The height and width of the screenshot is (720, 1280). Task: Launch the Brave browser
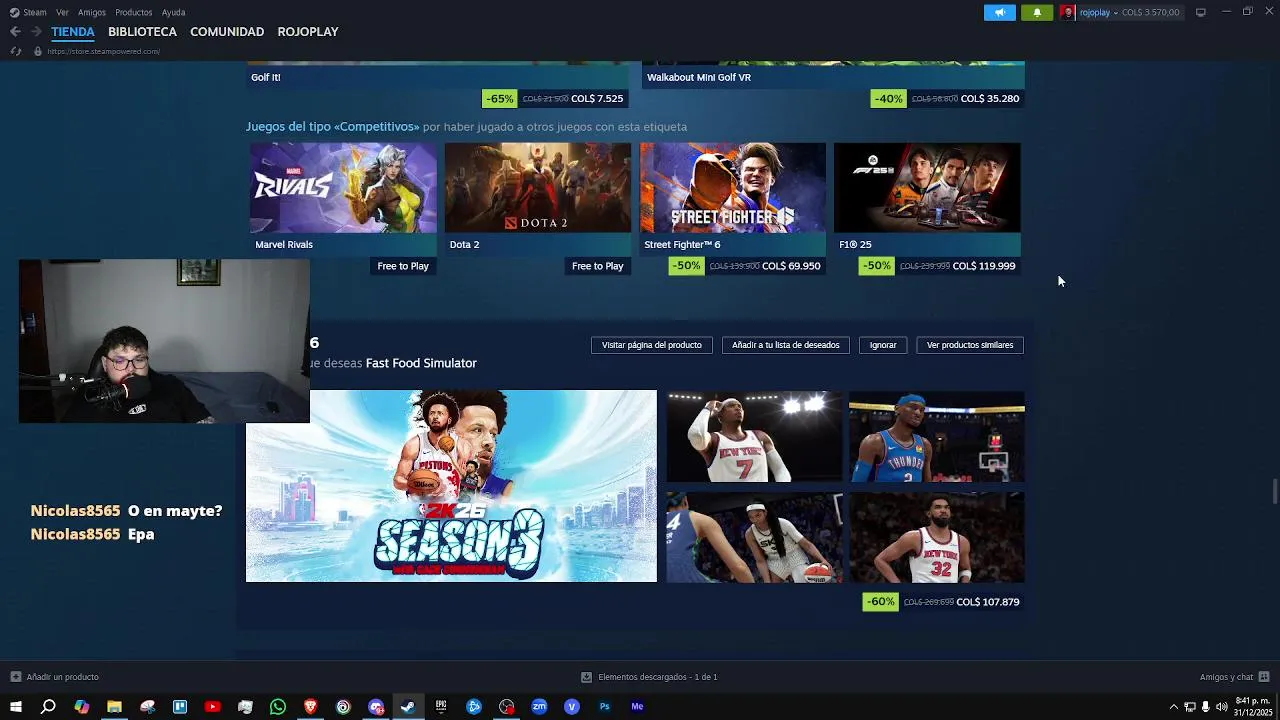pyautogui.click(x=310, y=707)
